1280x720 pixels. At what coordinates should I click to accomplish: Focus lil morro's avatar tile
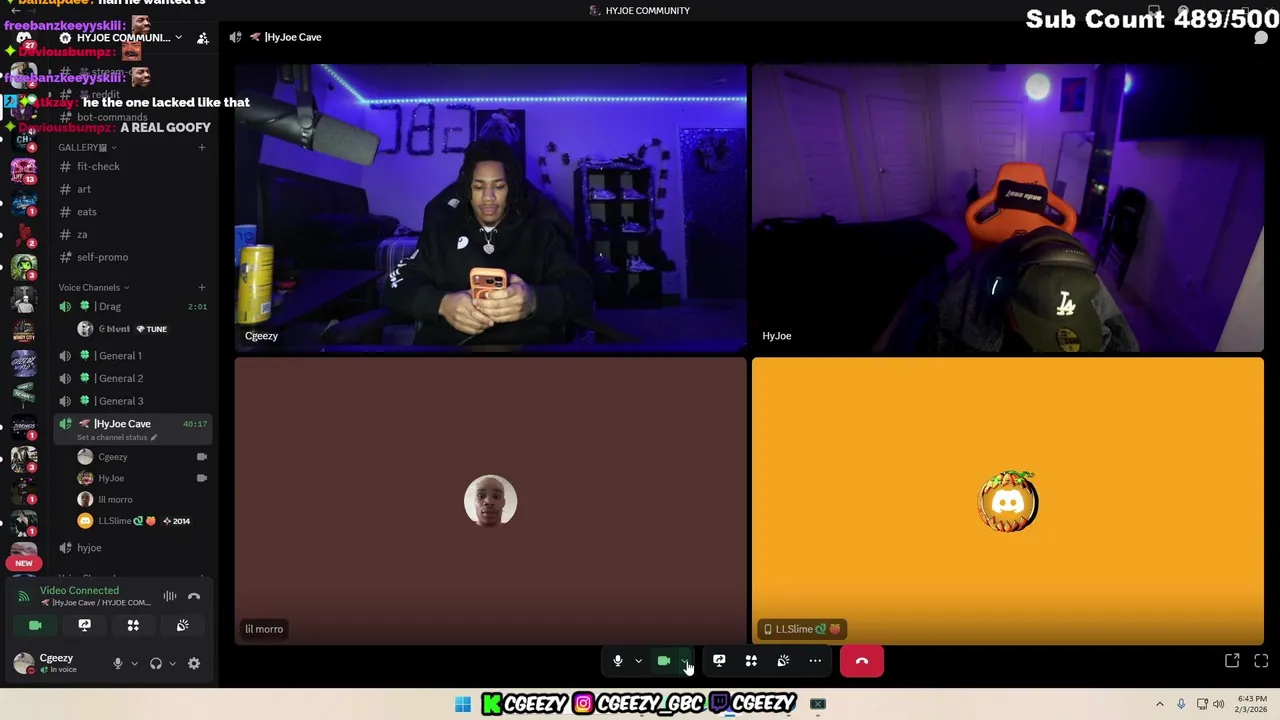(490, 501)
